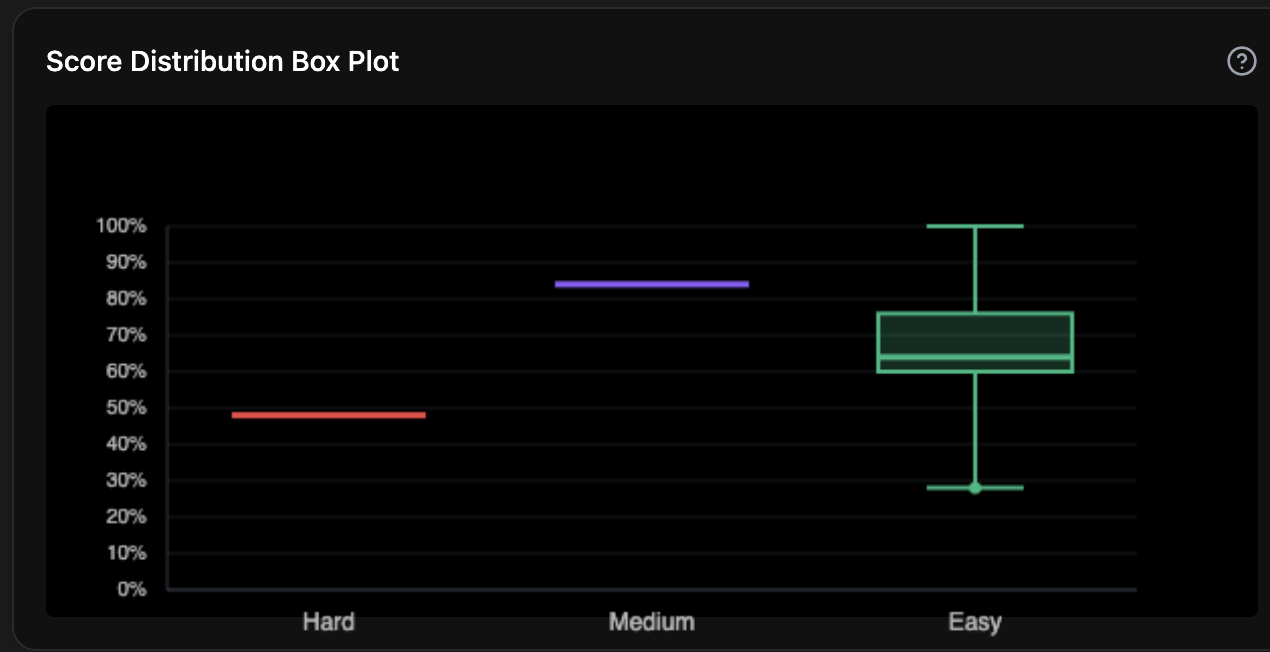
Task: Select the red Hard box plot line
Action: tap(328, 413)
